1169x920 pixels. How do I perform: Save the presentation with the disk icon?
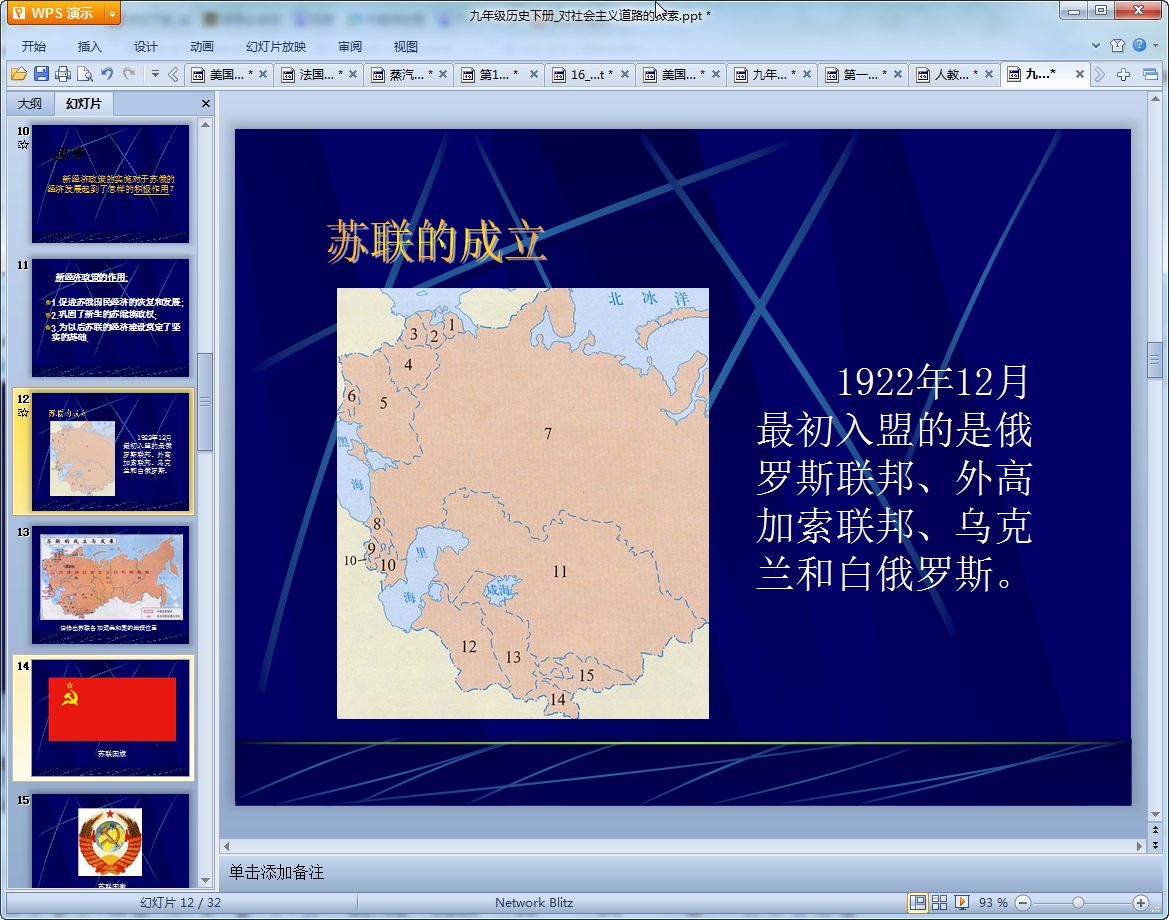coord(41,74)
